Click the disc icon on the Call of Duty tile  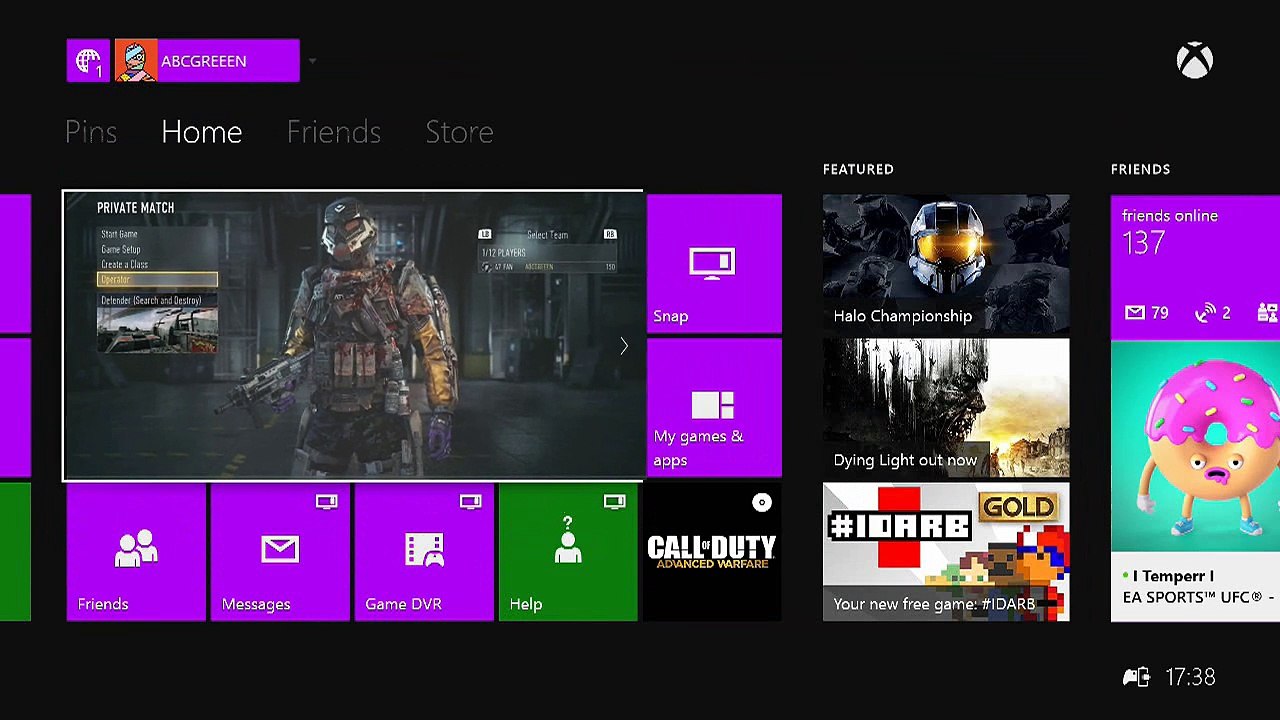click(762, 503)
